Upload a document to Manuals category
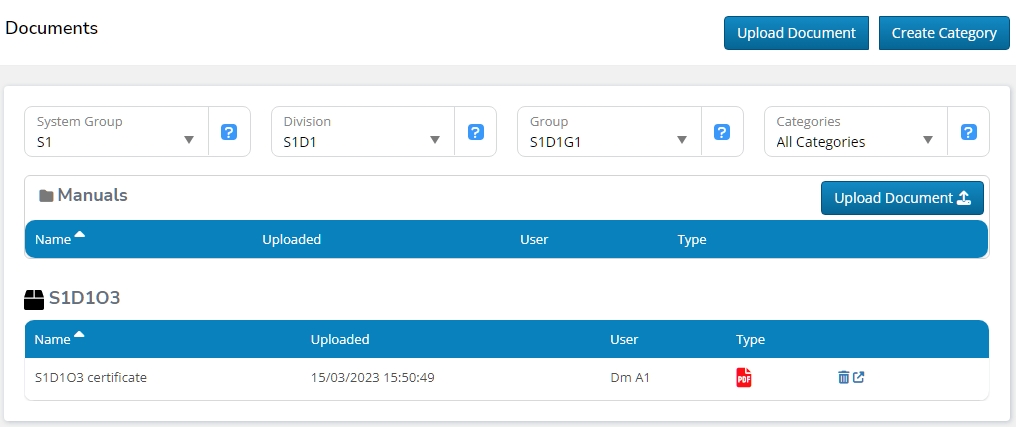Image resolution: width=1016 pixels, height=427 pixels. [902, 198]
